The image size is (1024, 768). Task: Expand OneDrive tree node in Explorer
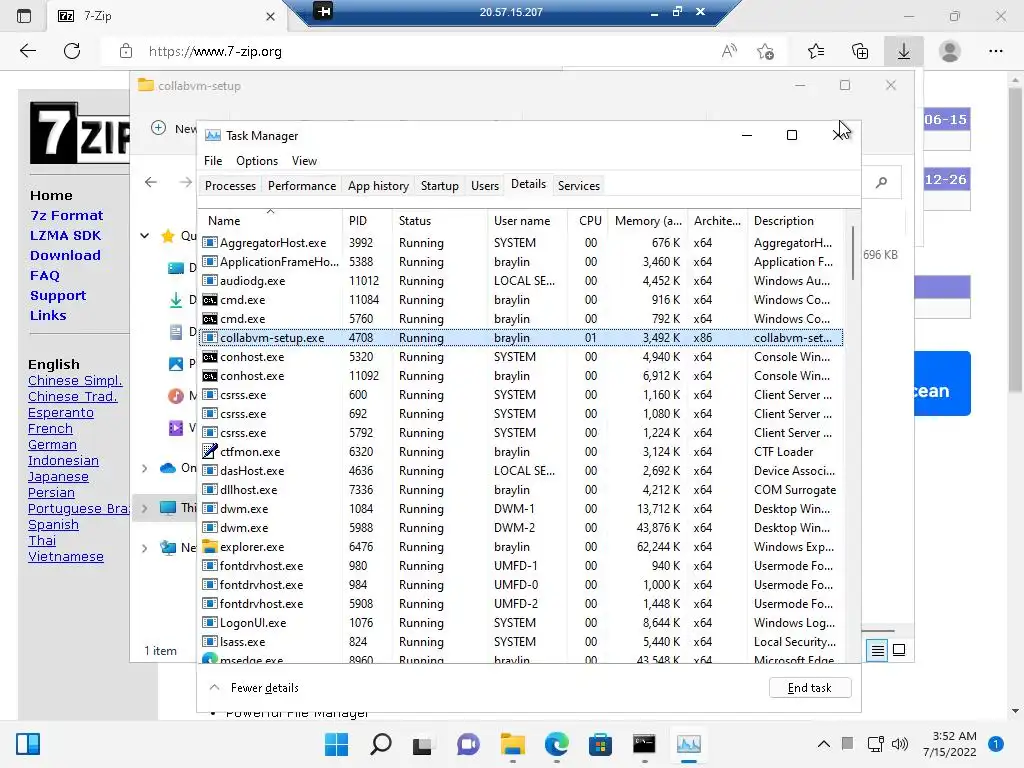[144, 468]
